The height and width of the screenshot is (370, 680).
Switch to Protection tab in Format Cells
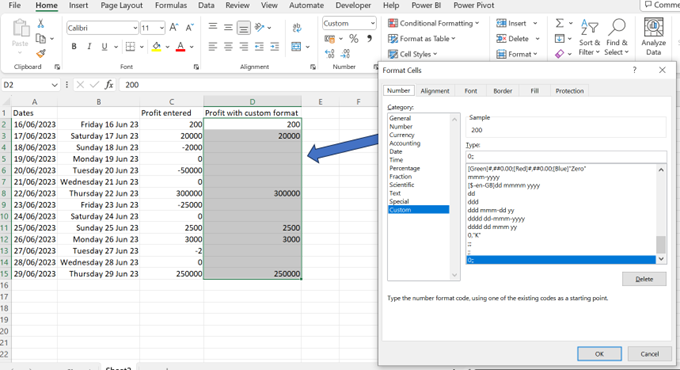coord(569,91)
